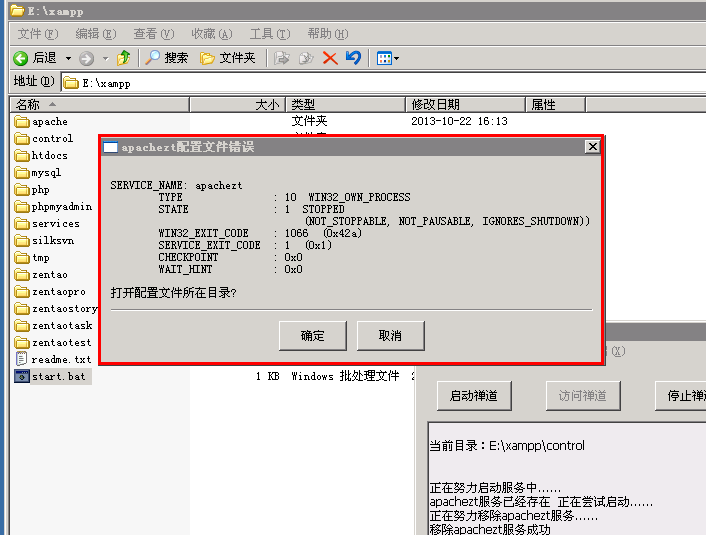Click the 当前目录：E:\xampp\control log line

coord(507,445)
